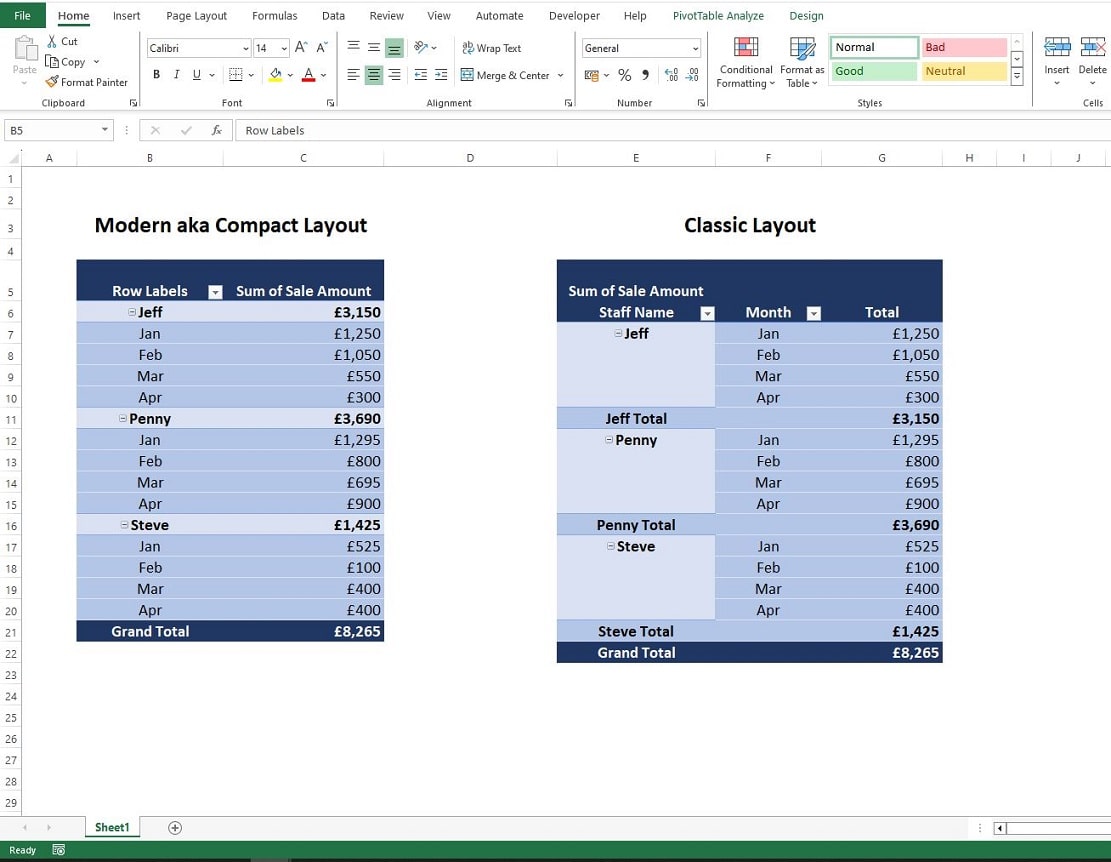
Task: Select the Wrap Text icon
Action: (x=491, y=47)
